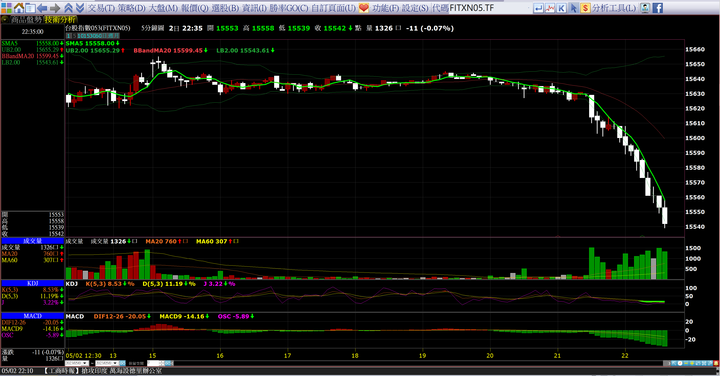
Task: Click the orange S dollar icon
Action: coord(585,8)
